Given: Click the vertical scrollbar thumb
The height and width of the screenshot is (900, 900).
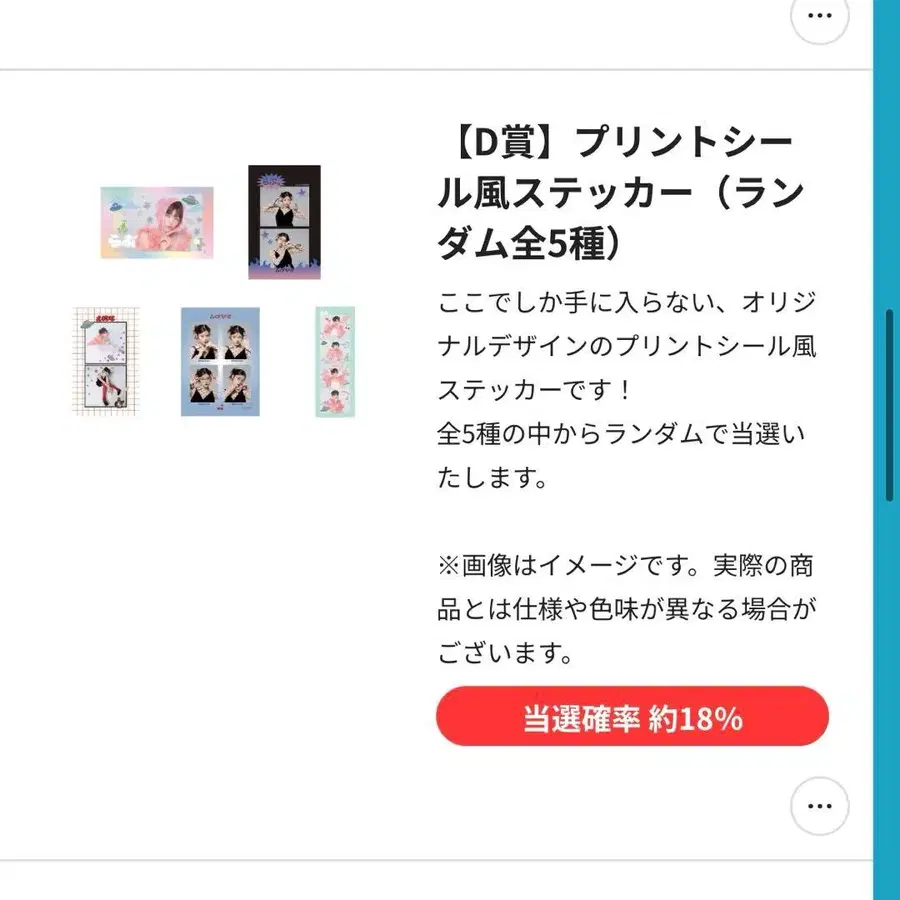Looking at the screenshot, I should click(890, 405).
